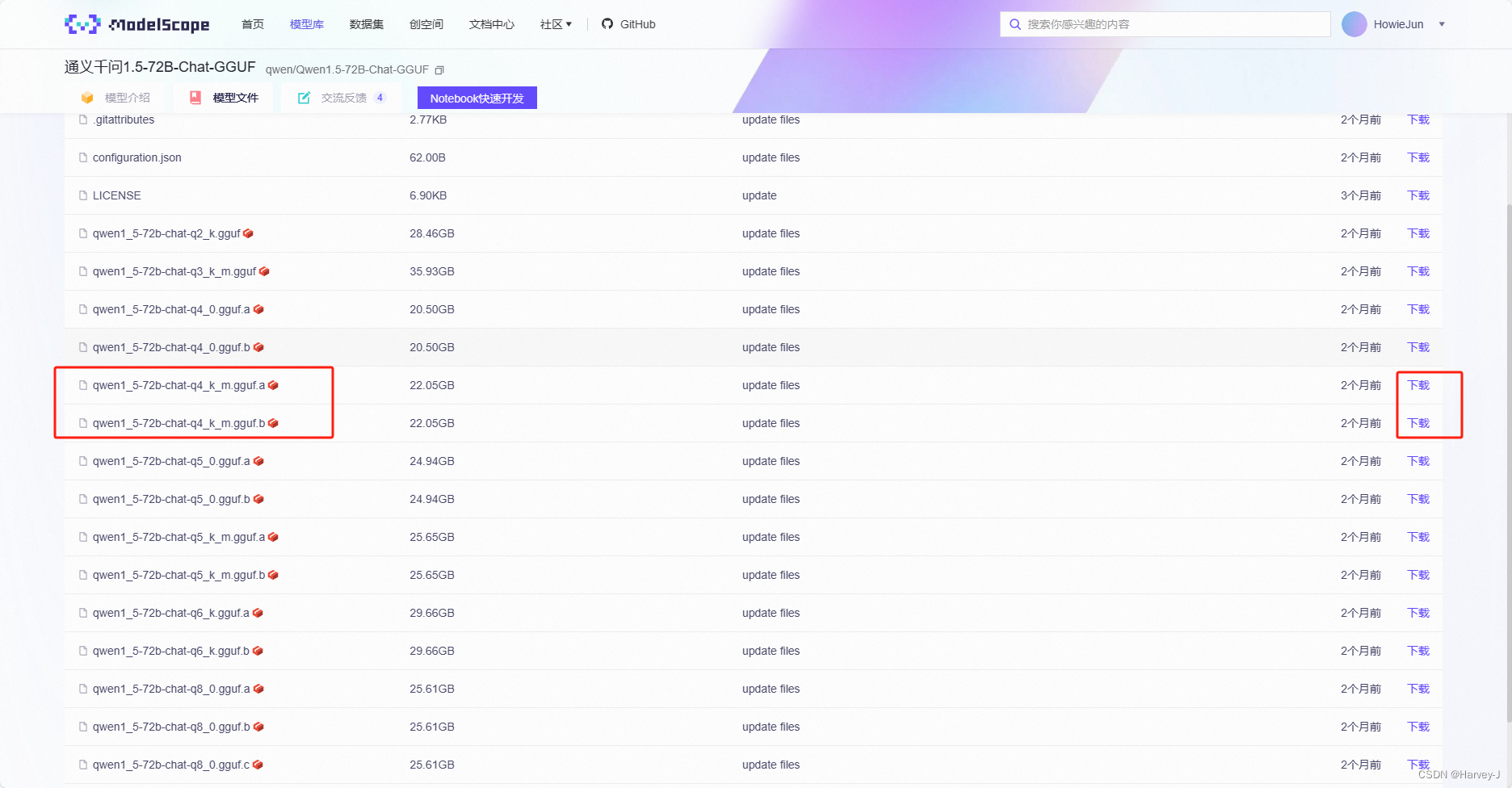Expand the HowieJun account dropdown arrow
This screenshot has width=1512, height=788.
click(1442, 24)
